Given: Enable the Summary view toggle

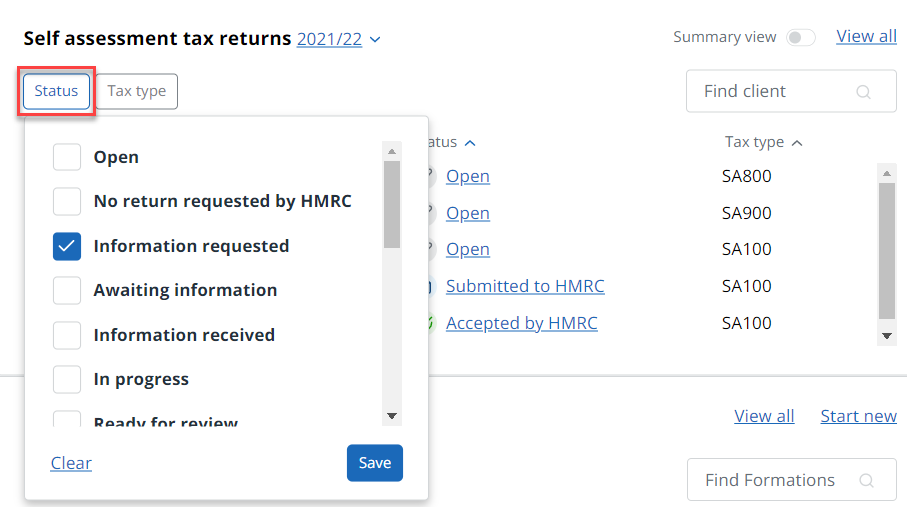Looking at the screenshot, I should click(x=800, y=37).
